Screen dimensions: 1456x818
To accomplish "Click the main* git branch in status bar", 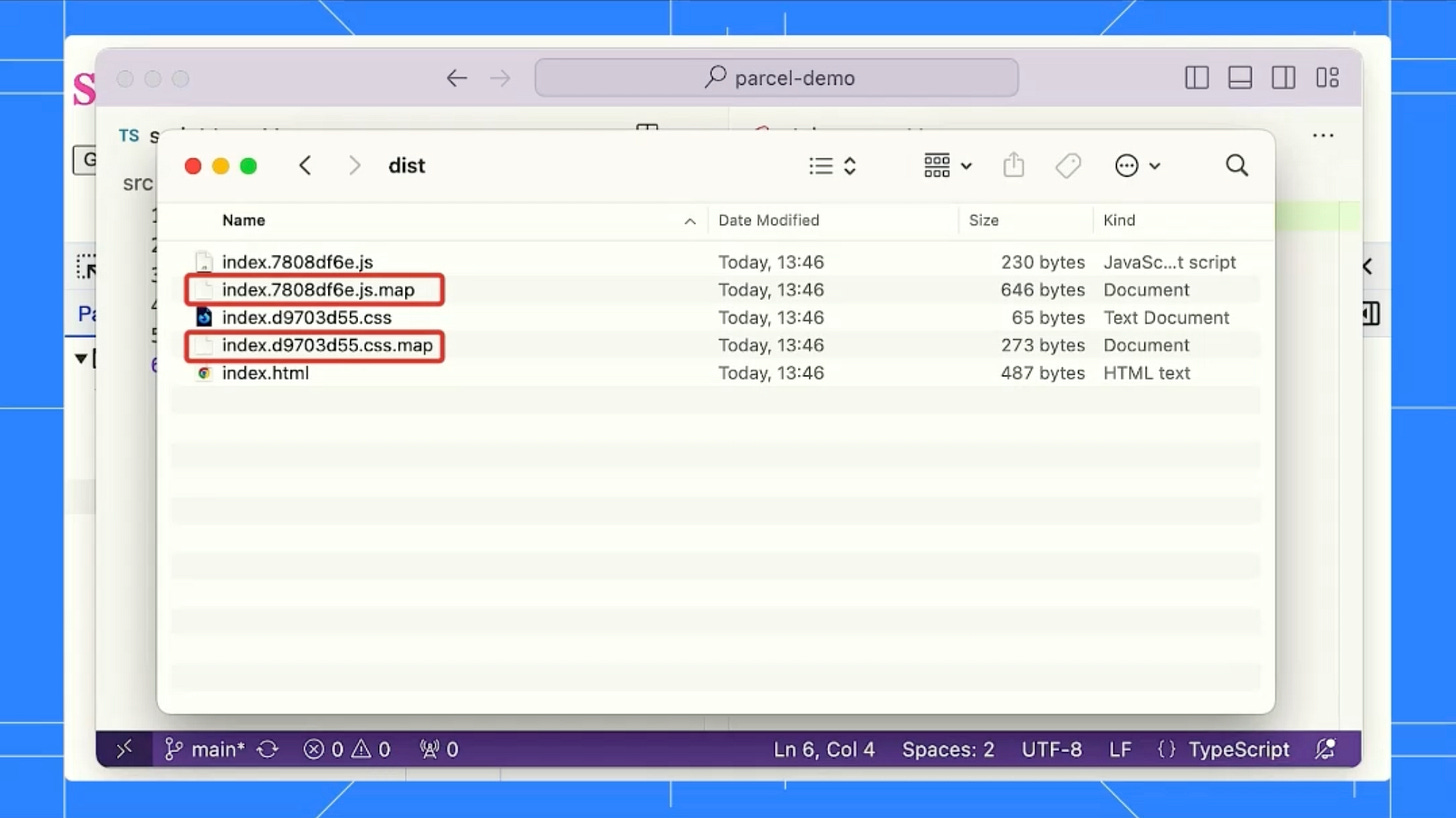I will [205, 749].
